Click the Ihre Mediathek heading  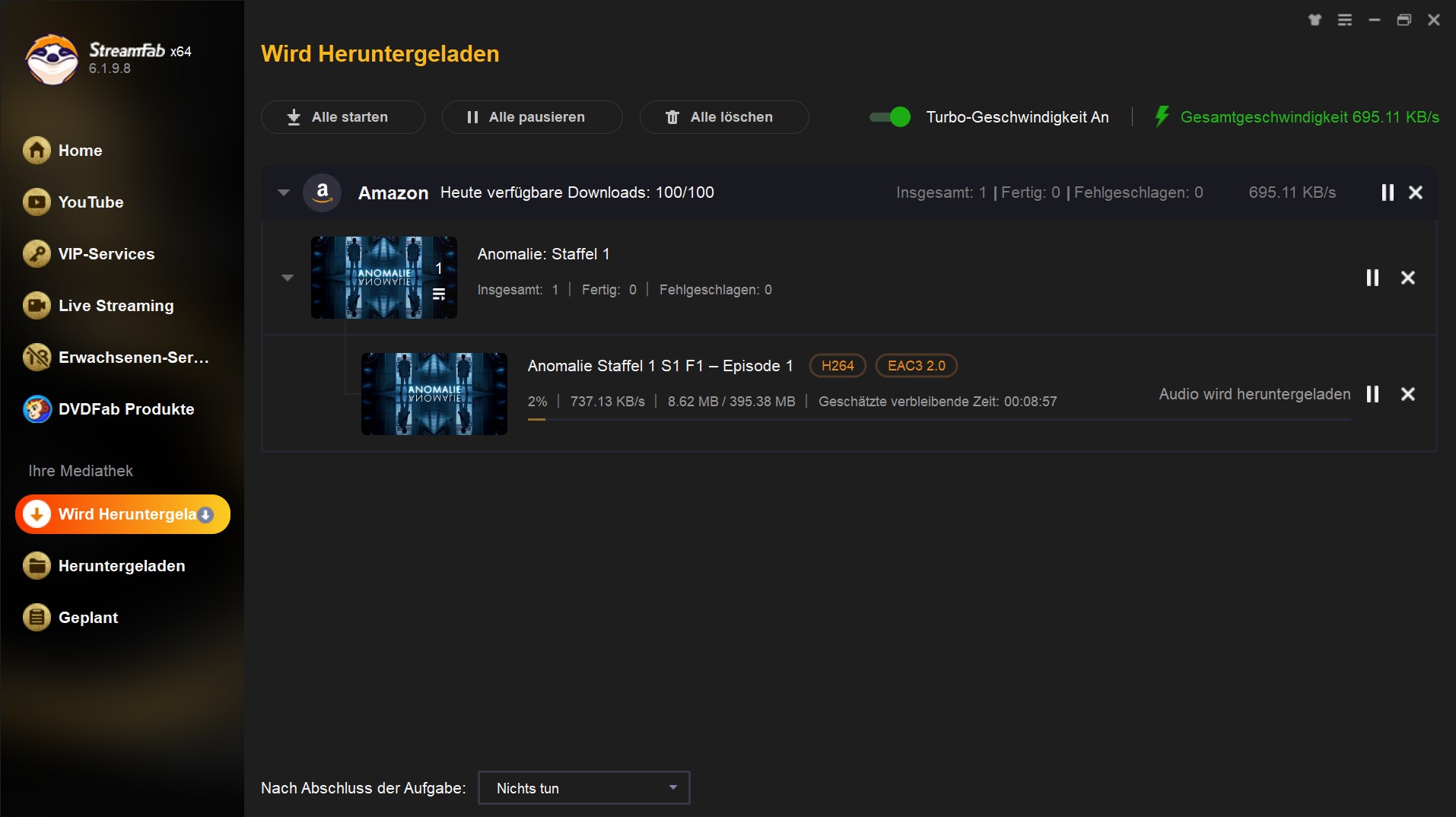click(x=81, y=471)
